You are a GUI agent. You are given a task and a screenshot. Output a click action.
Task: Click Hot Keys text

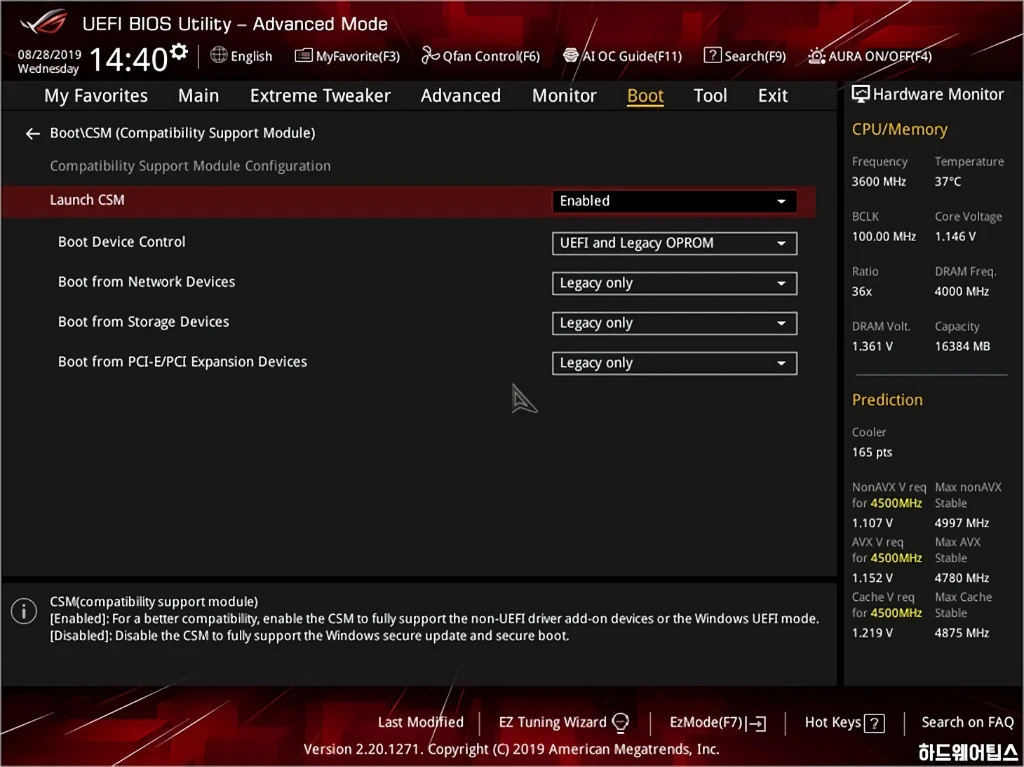coord(833,722)
